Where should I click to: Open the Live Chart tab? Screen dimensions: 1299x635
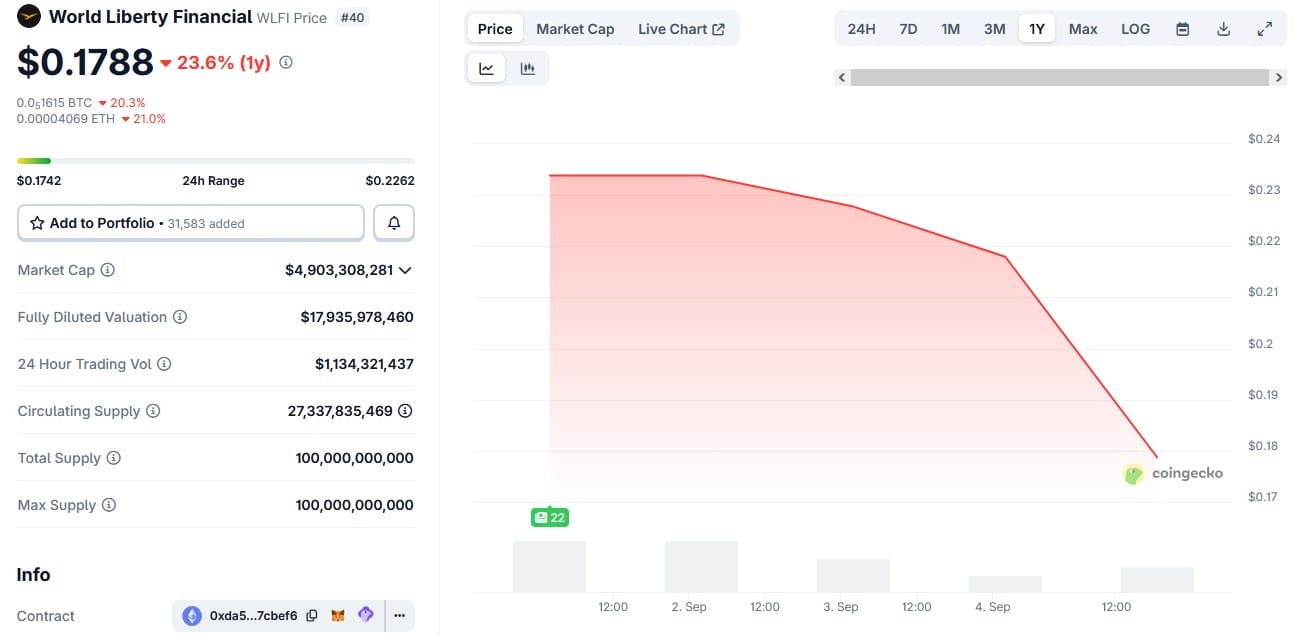pyautogui.click(x=681, y=29)
